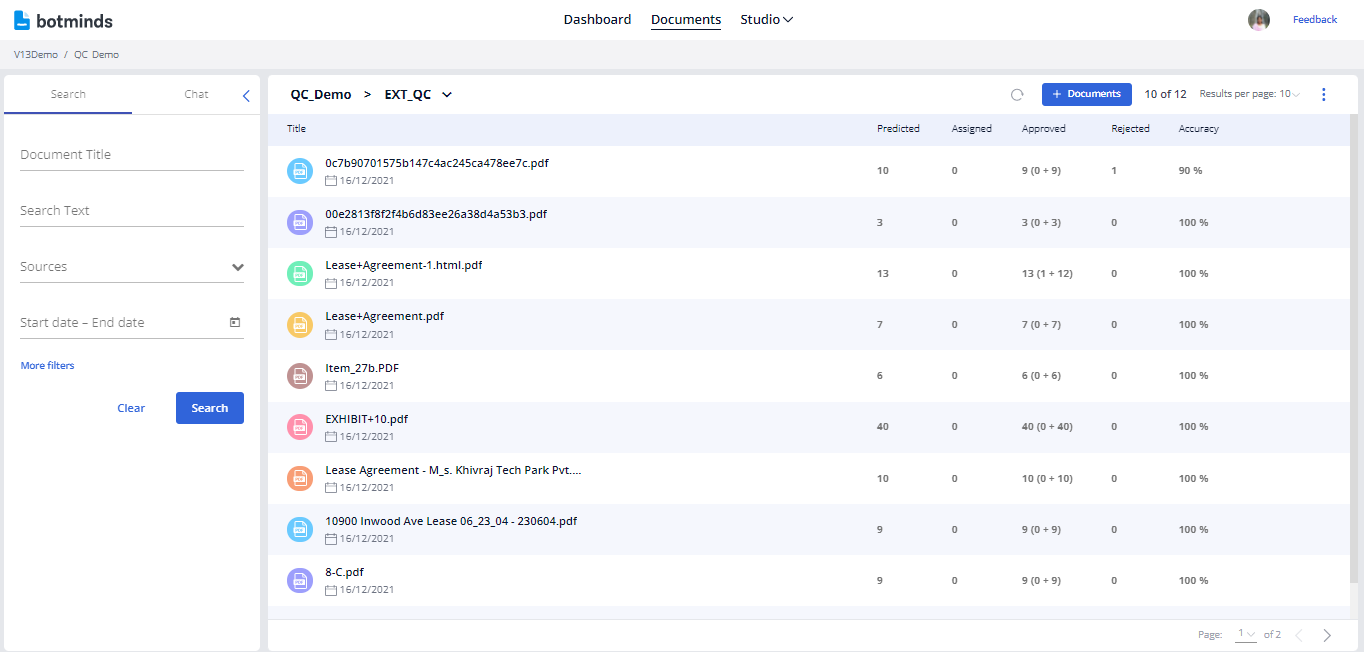This screenshot has width=1364, height=652.
Task: Go to next page using right arrow
Action: 1327,635
